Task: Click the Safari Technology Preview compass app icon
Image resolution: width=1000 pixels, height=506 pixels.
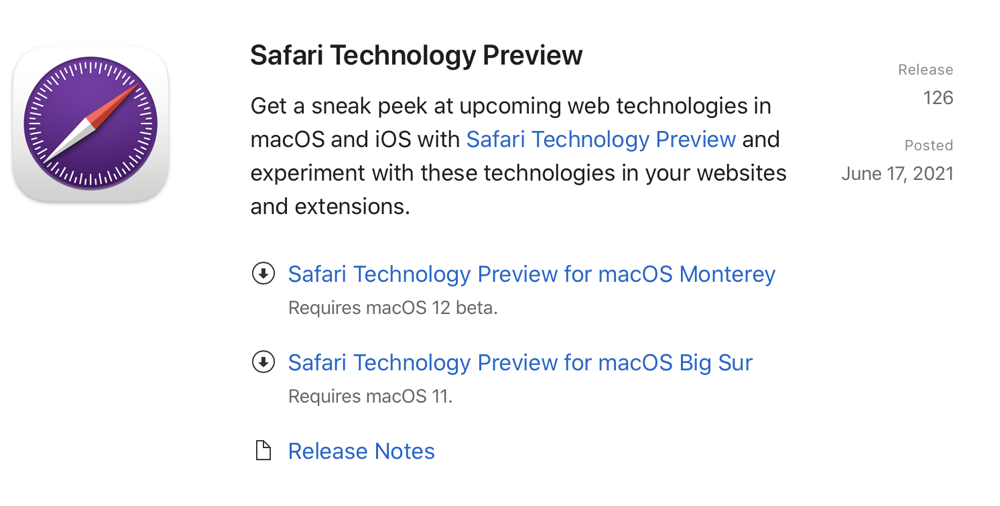Action: (90, 125)
